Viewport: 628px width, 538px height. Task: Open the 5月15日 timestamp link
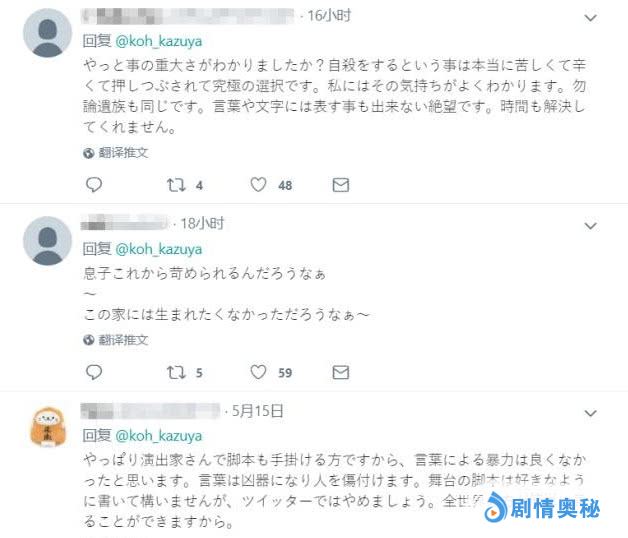point(257,410)
